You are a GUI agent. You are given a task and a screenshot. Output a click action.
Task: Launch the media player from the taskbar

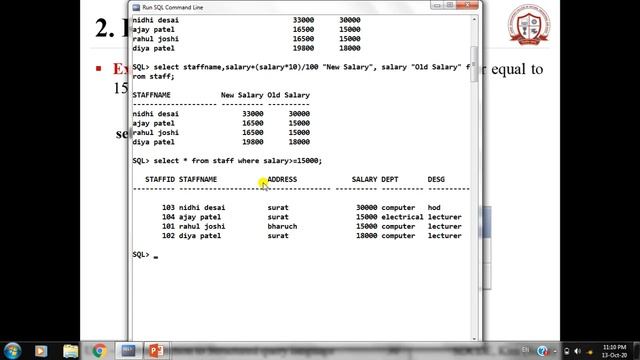[x=41, y=351]
